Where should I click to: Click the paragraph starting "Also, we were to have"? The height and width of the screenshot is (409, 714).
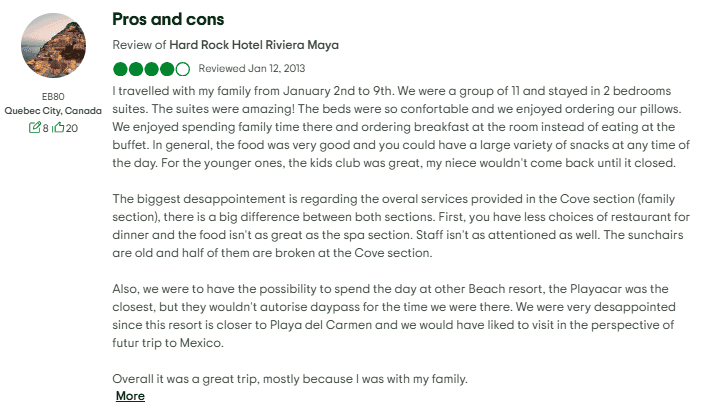click(x=400, y=314)
